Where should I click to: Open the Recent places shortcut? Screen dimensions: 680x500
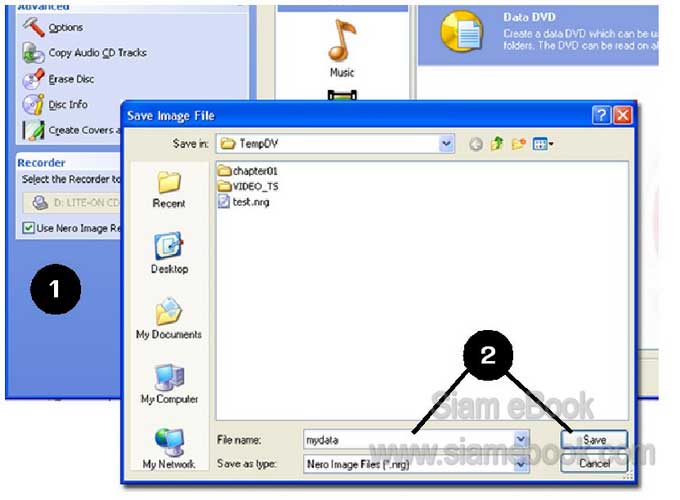(x=169, y=189)
